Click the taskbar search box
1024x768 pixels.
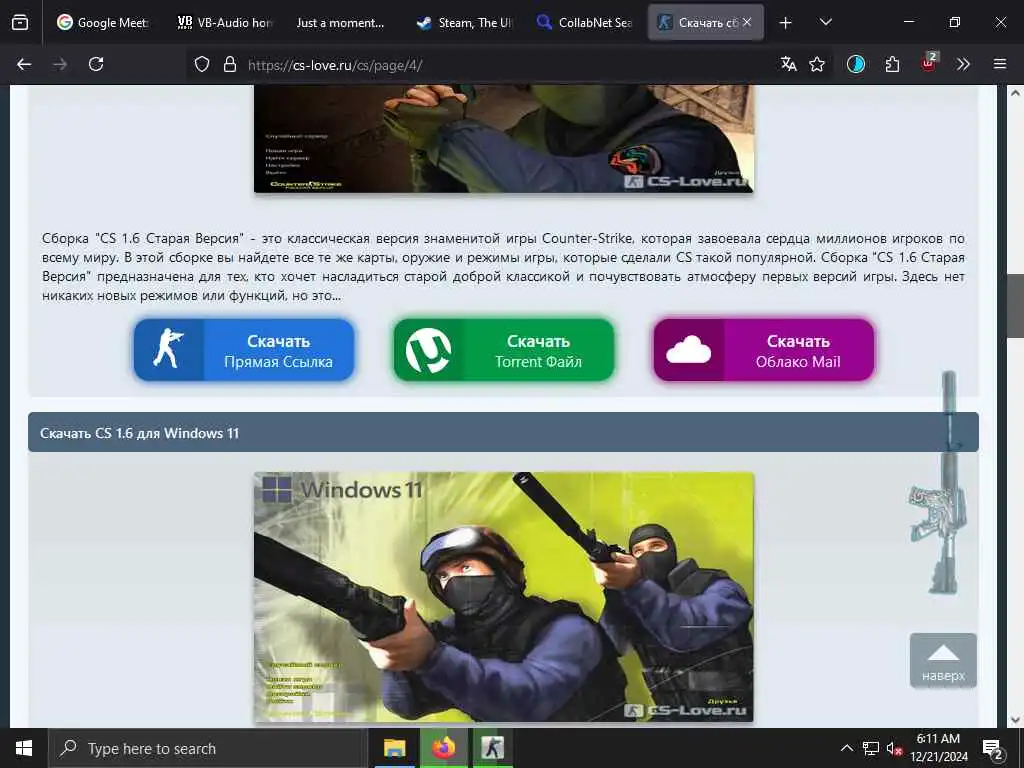tap(208, 748)
